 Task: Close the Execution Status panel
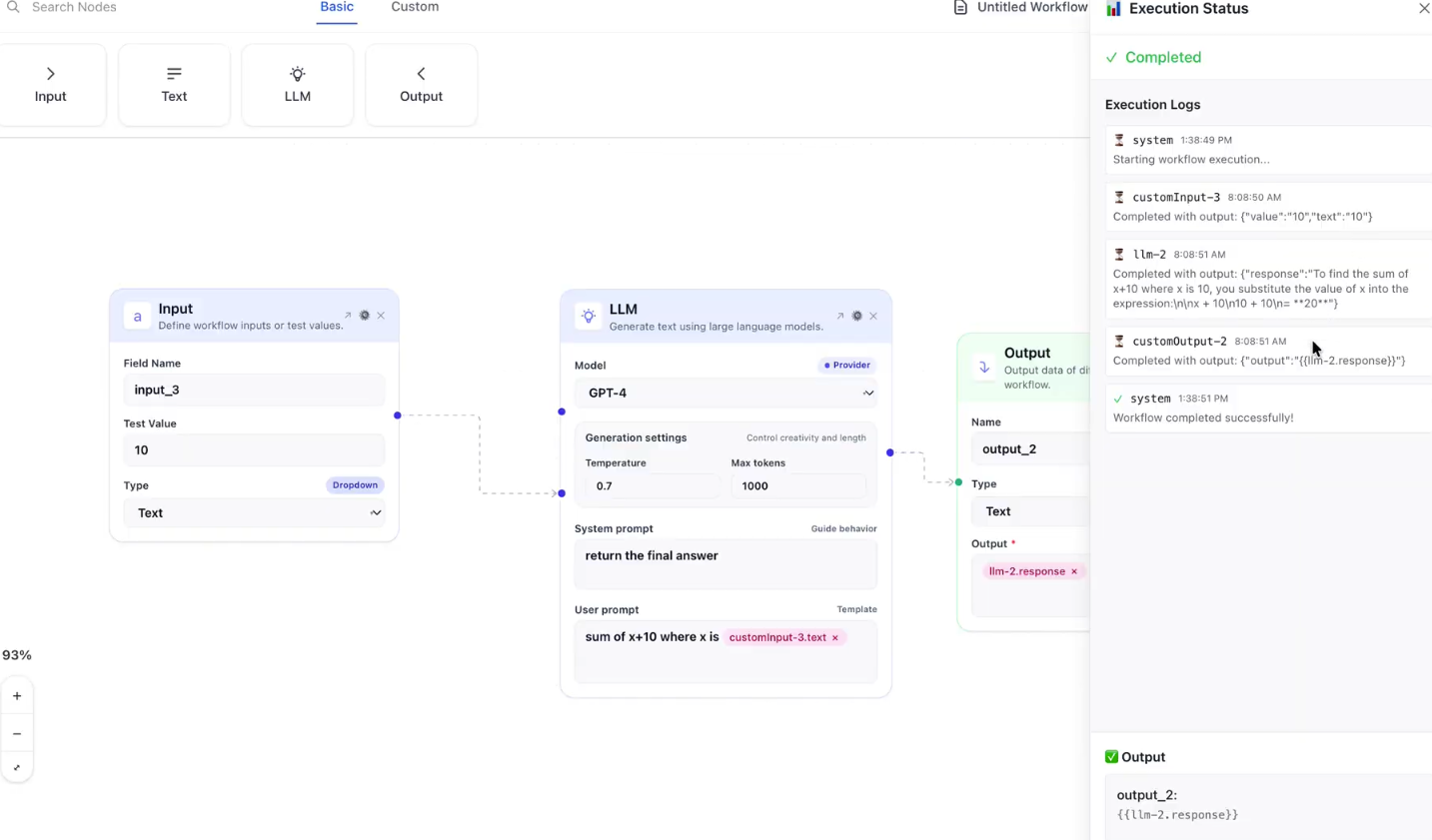coord(1424,9)
